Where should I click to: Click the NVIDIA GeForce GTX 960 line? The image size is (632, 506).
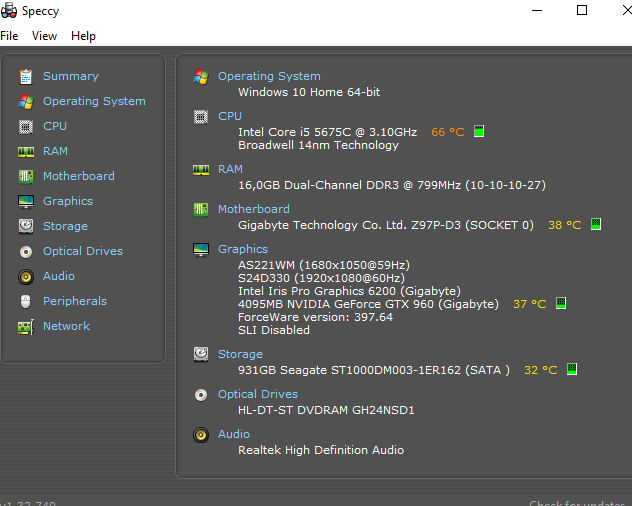pyautogui.click(x=368, y=304)
